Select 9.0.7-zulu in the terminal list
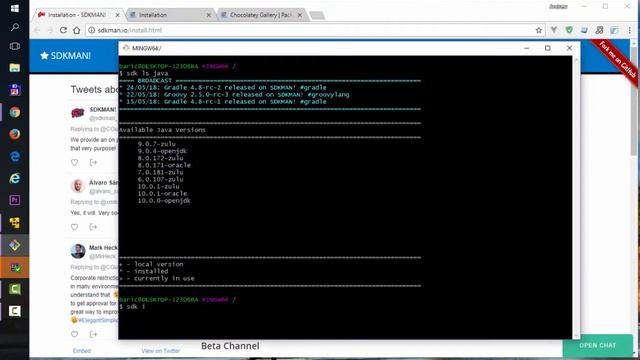The height and width of the screenshot is (360, 640). point(157,144)
